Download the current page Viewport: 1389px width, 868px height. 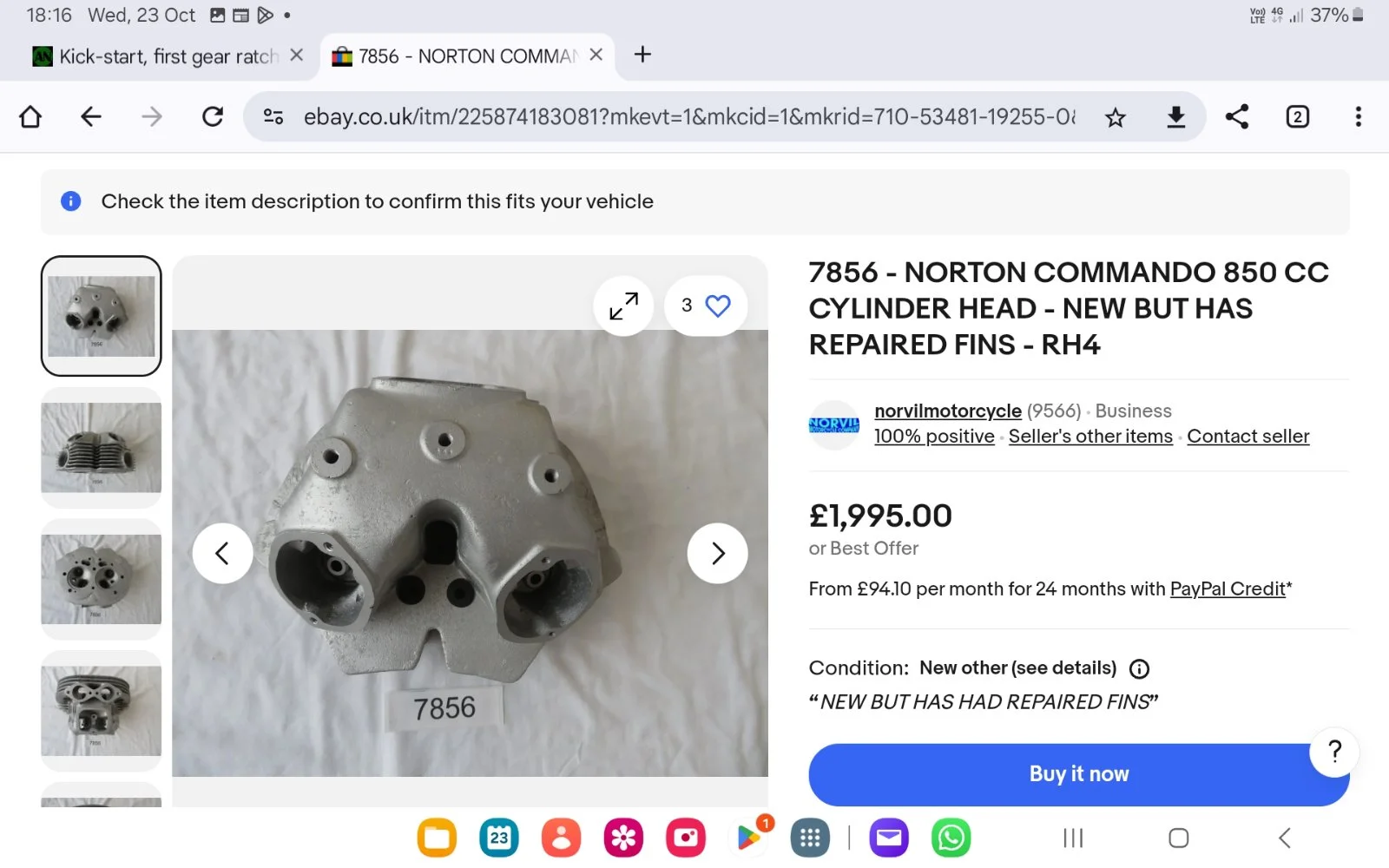[1176, 117]
